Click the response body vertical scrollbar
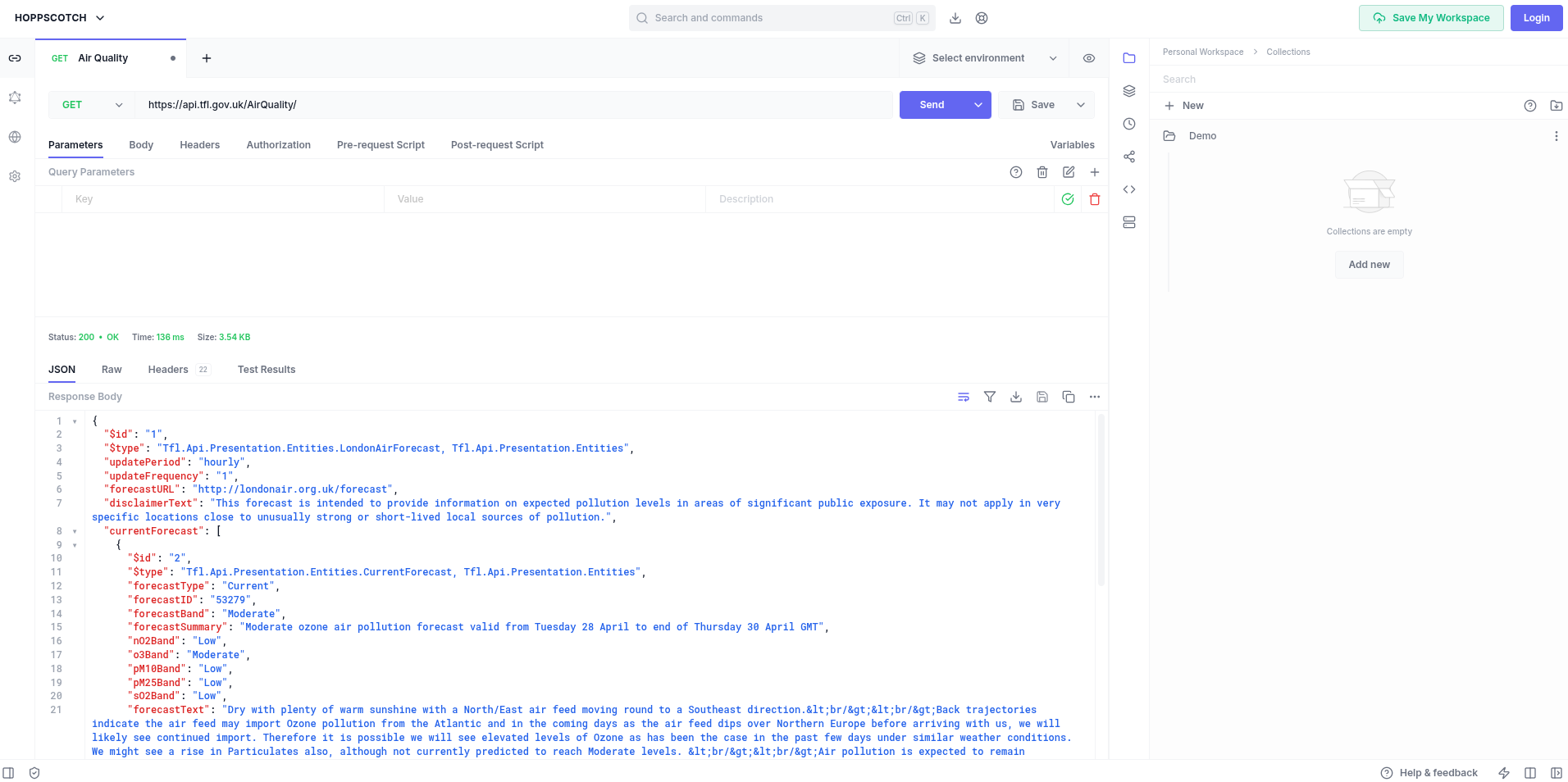This screenshot has height=782, width=1568. click(x=1101, y=500)
